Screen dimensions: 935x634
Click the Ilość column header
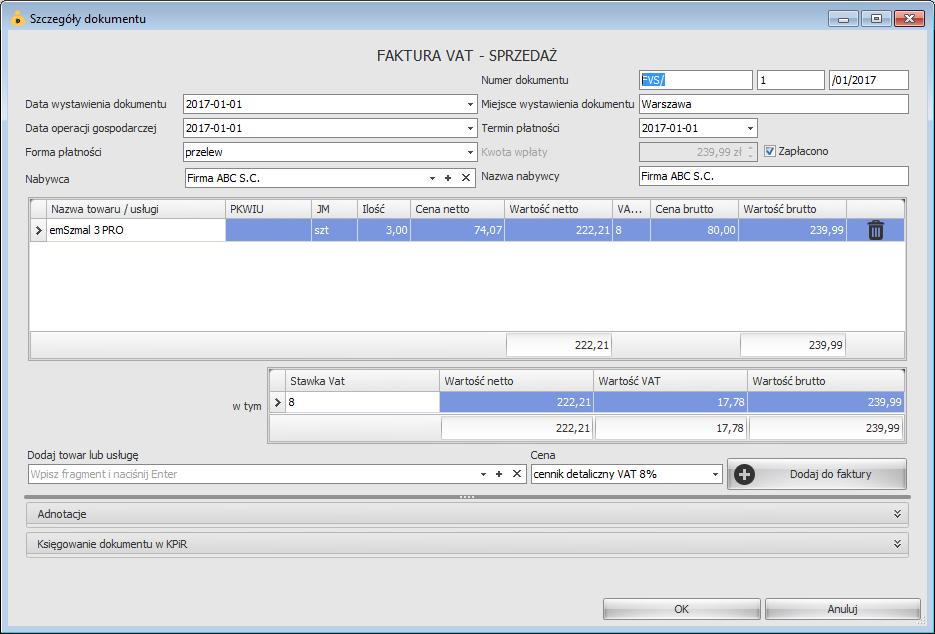384,209
